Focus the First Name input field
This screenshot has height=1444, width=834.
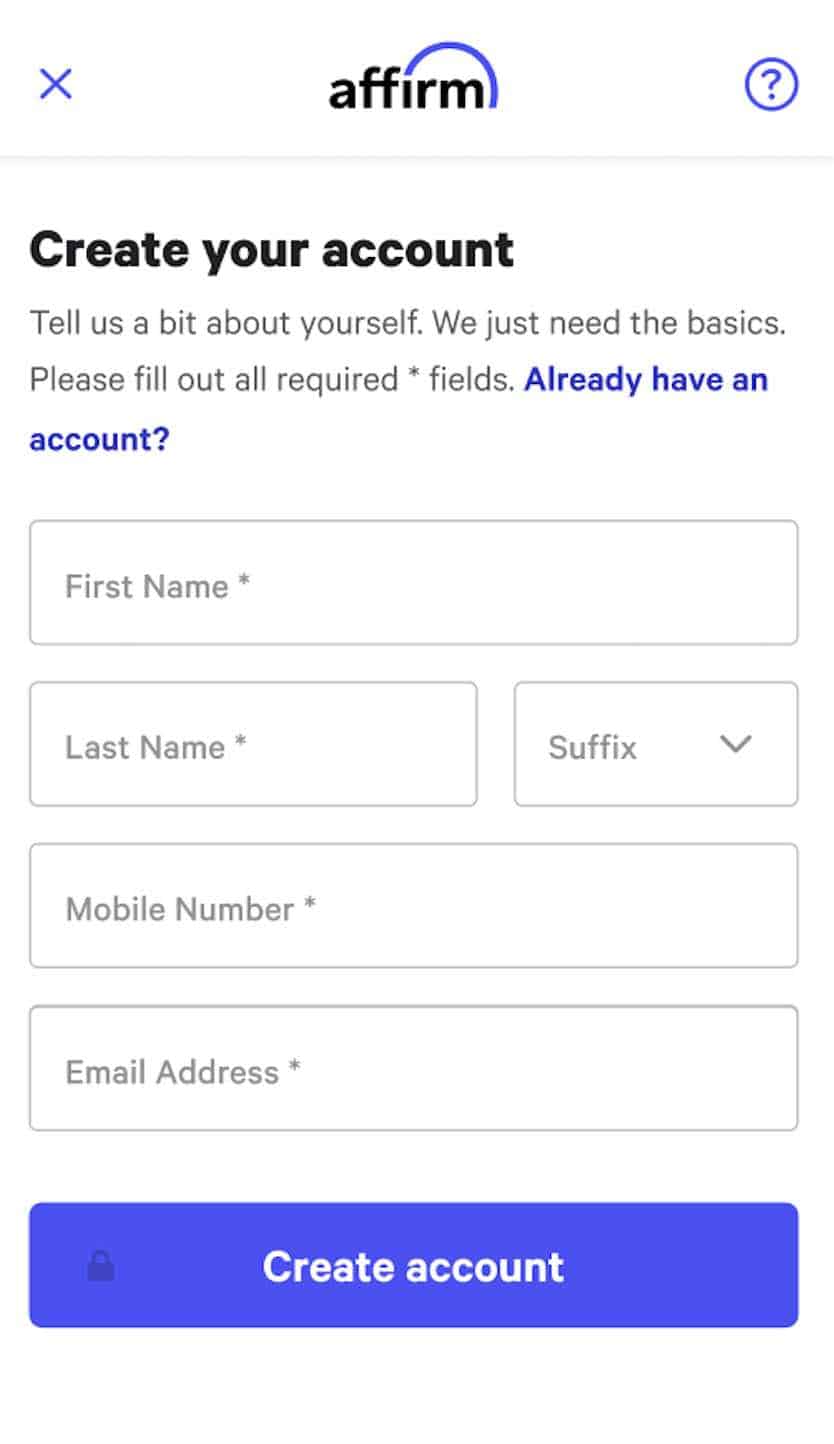413,582
